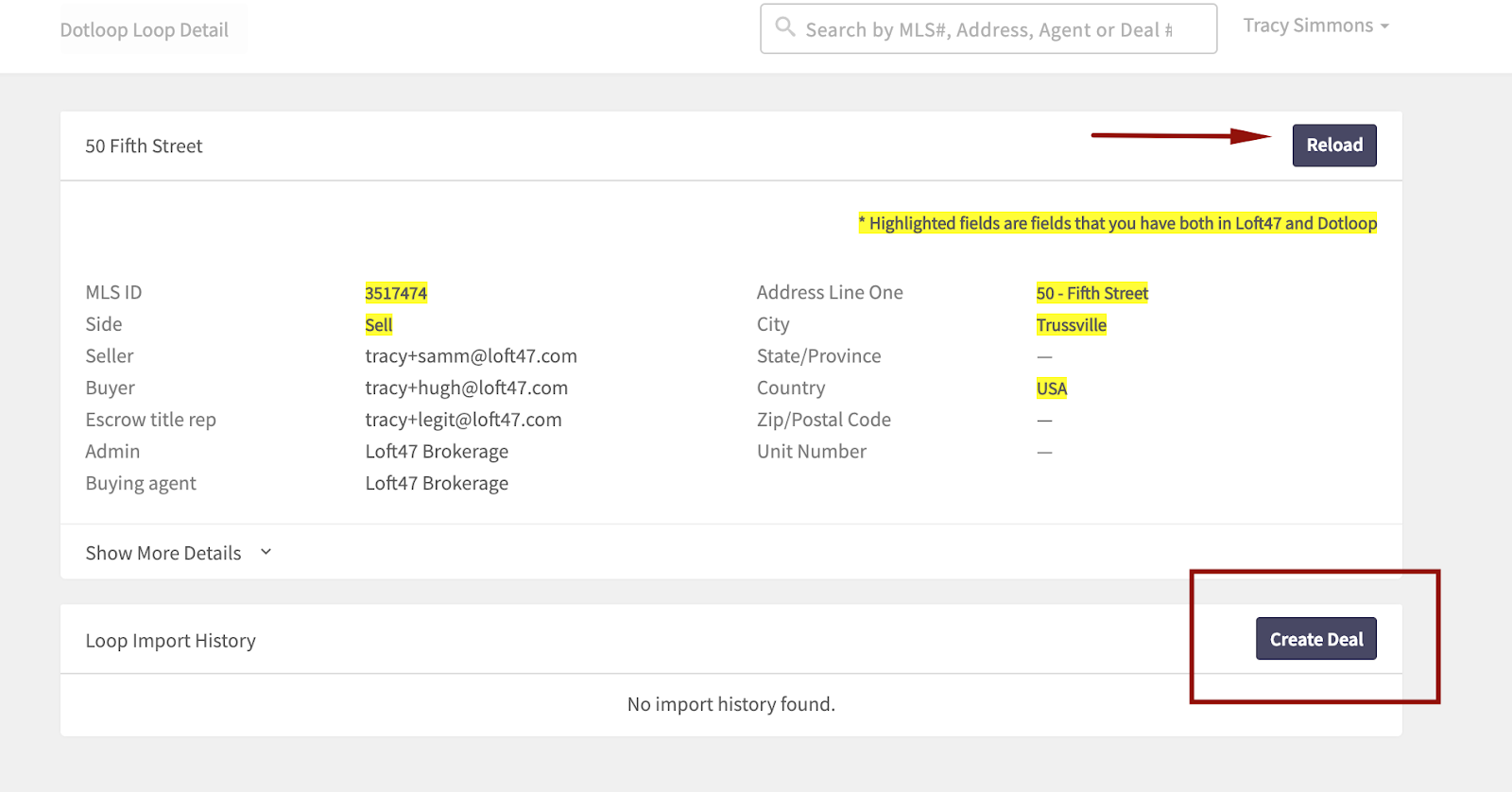Click the Buying agent label
1512x792 pixels.
click(x=141, y=483)
